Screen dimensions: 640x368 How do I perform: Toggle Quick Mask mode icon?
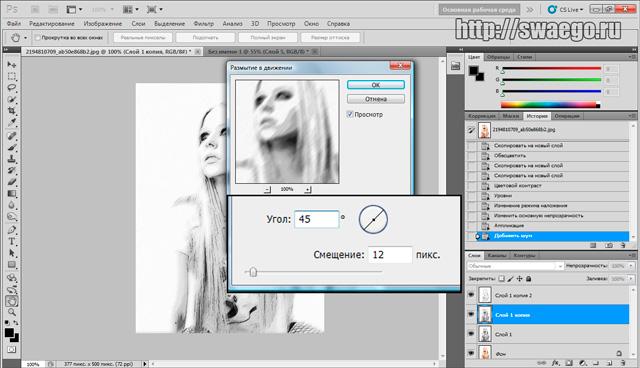(11, 350)
